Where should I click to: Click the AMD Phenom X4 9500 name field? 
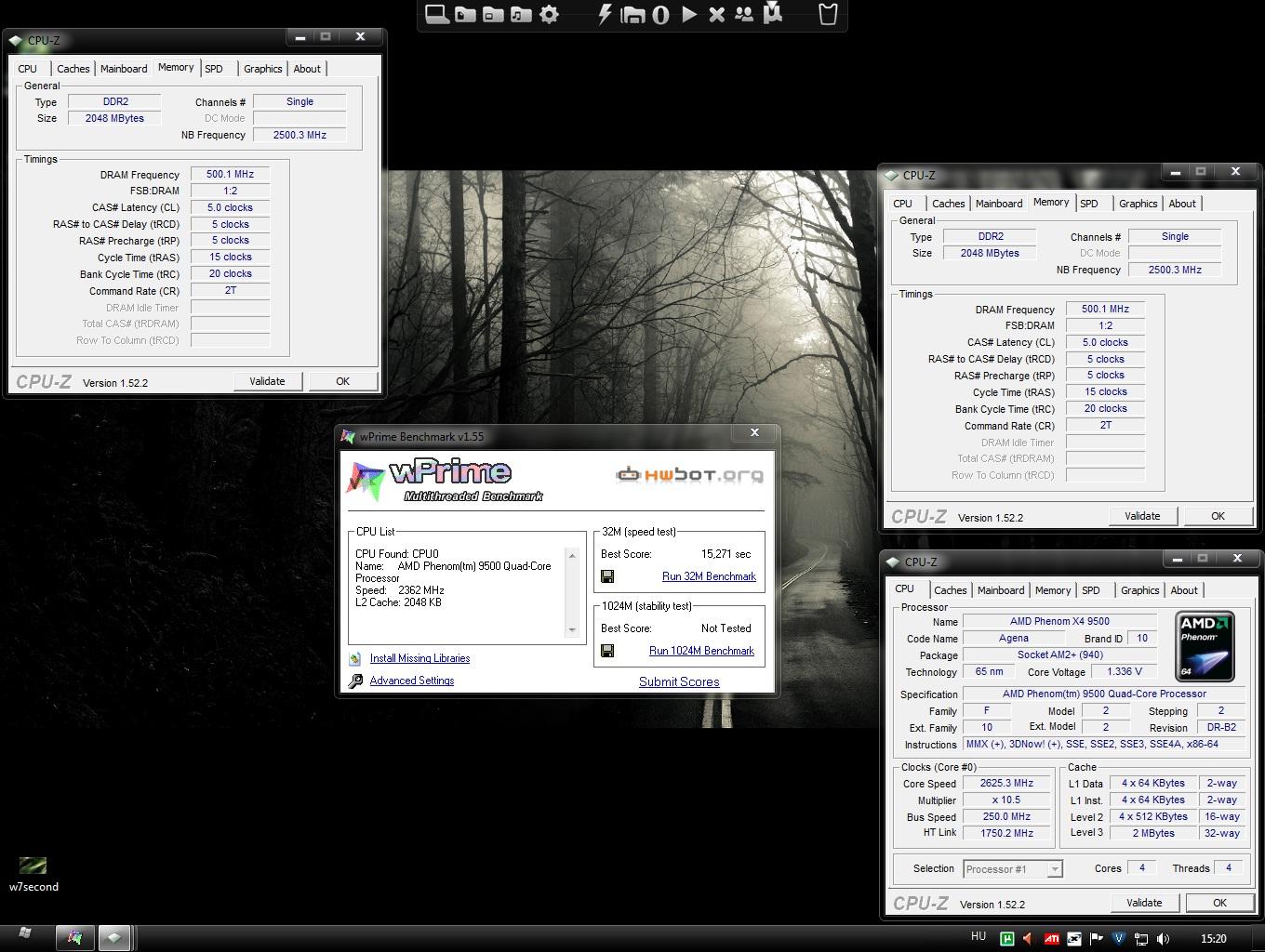(1059, 621)
